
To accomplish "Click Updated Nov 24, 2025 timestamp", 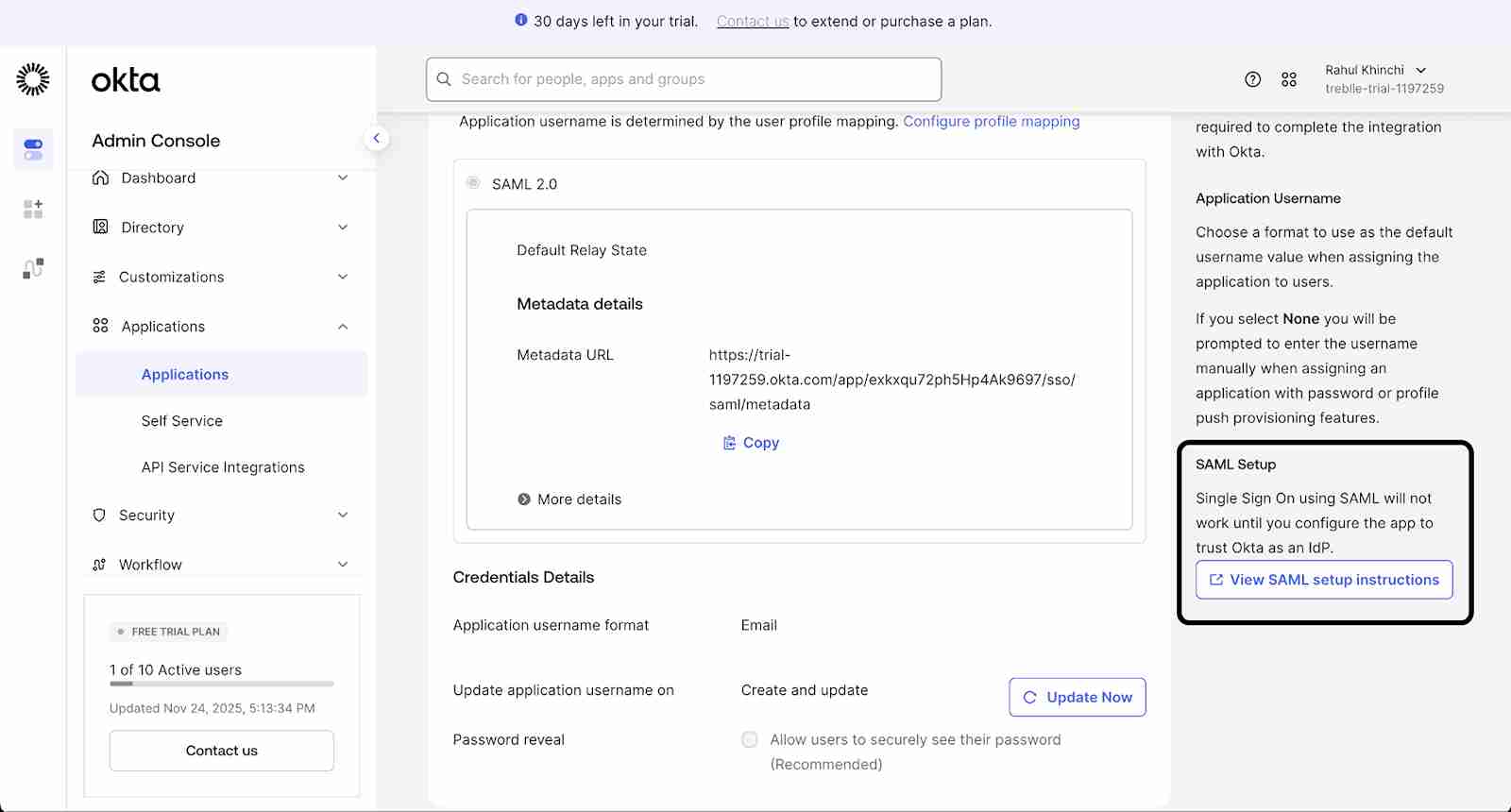I will click(212, 708).
